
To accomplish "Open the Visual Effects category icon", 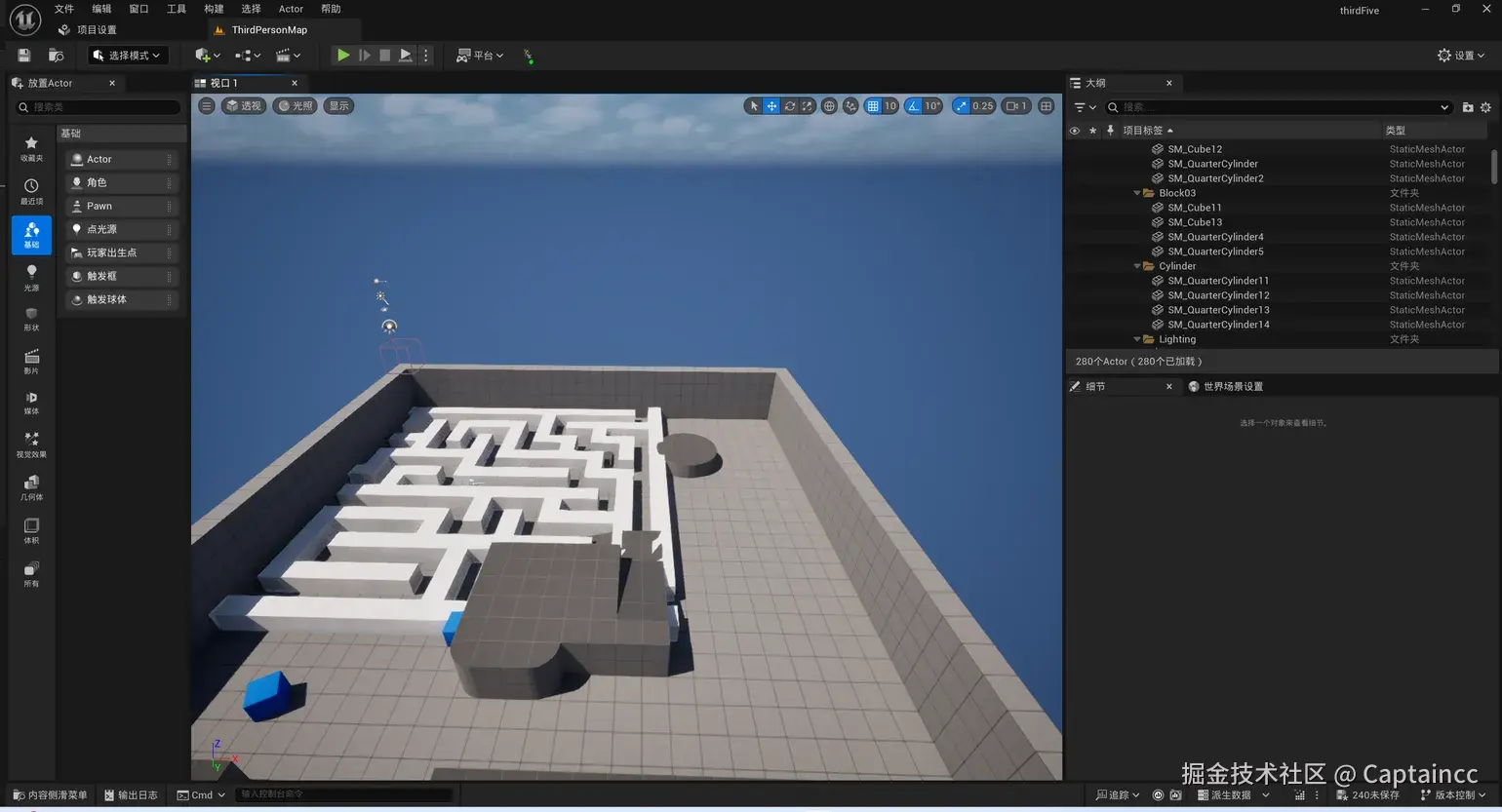I will click(x=31, y=445).
